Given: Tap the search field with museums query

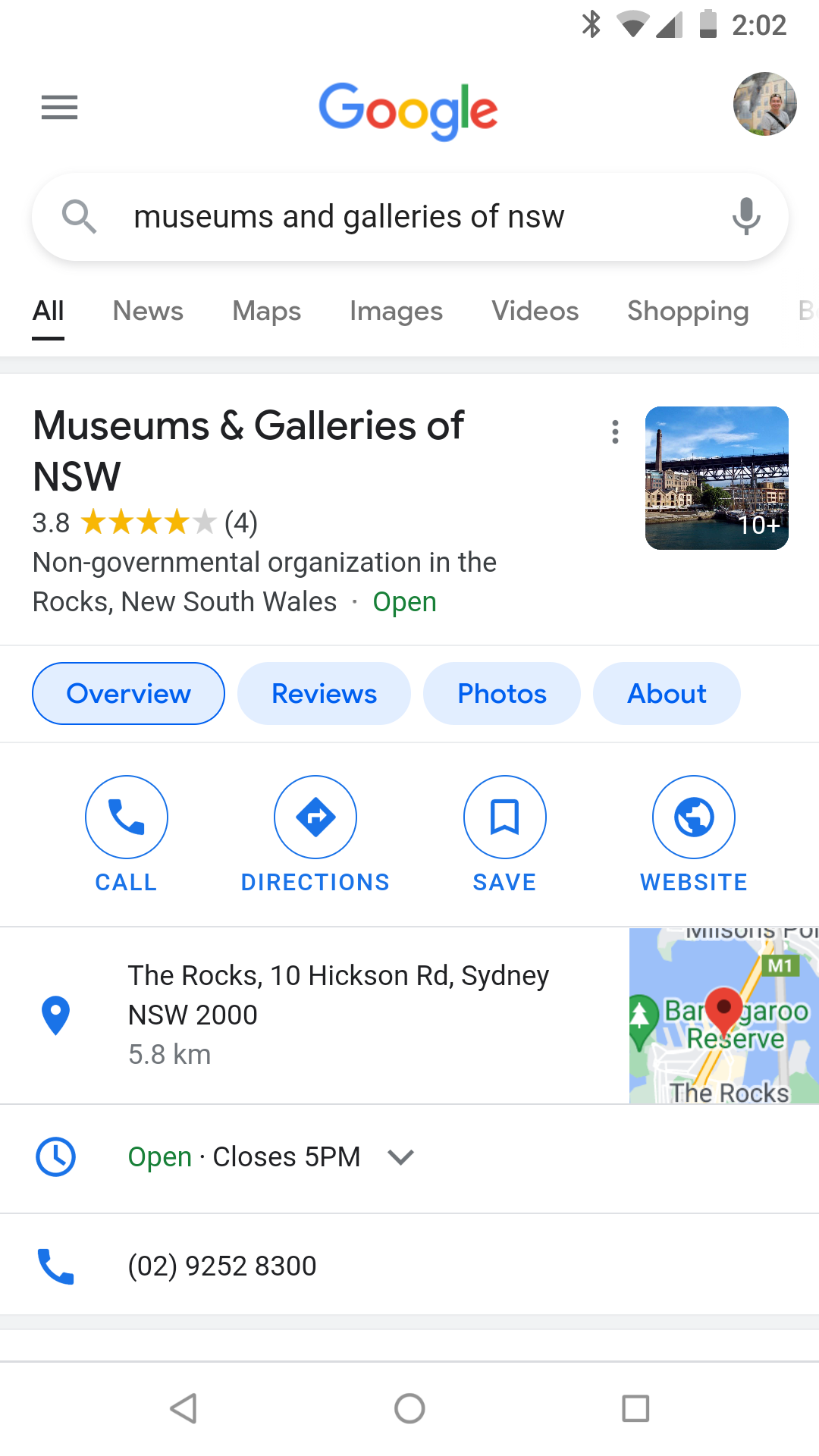Looking at the screenshot, I should (409, 217).
